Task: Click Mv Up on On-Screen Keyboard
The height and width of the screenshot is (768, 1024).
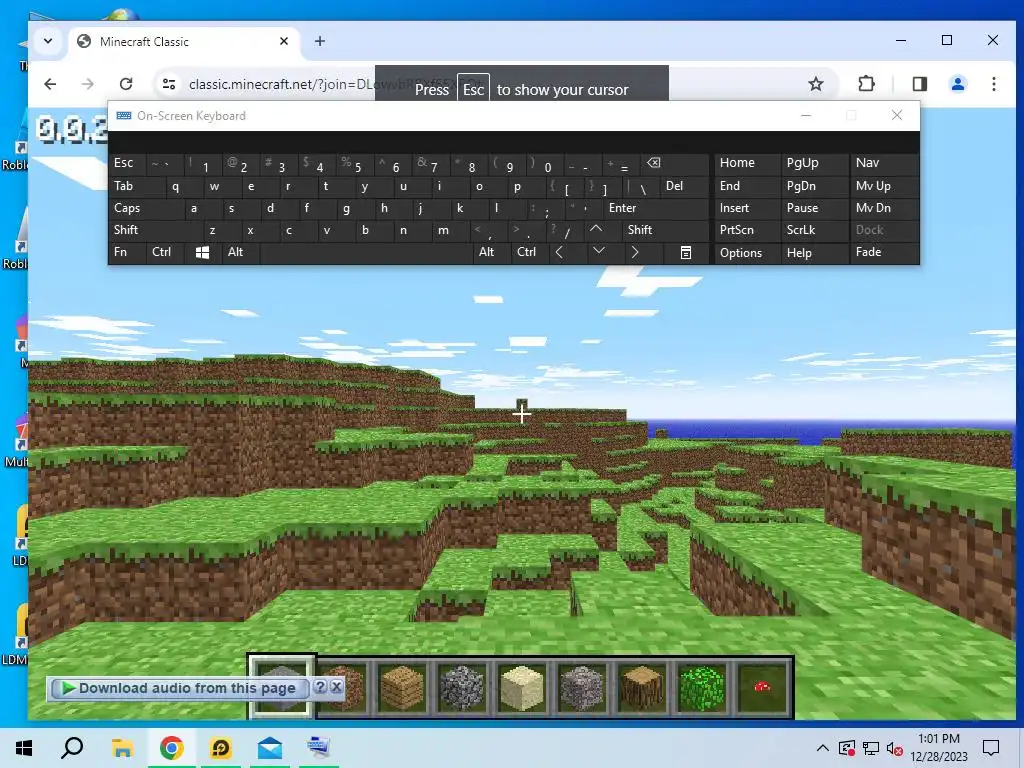Action: pos(883,186)
